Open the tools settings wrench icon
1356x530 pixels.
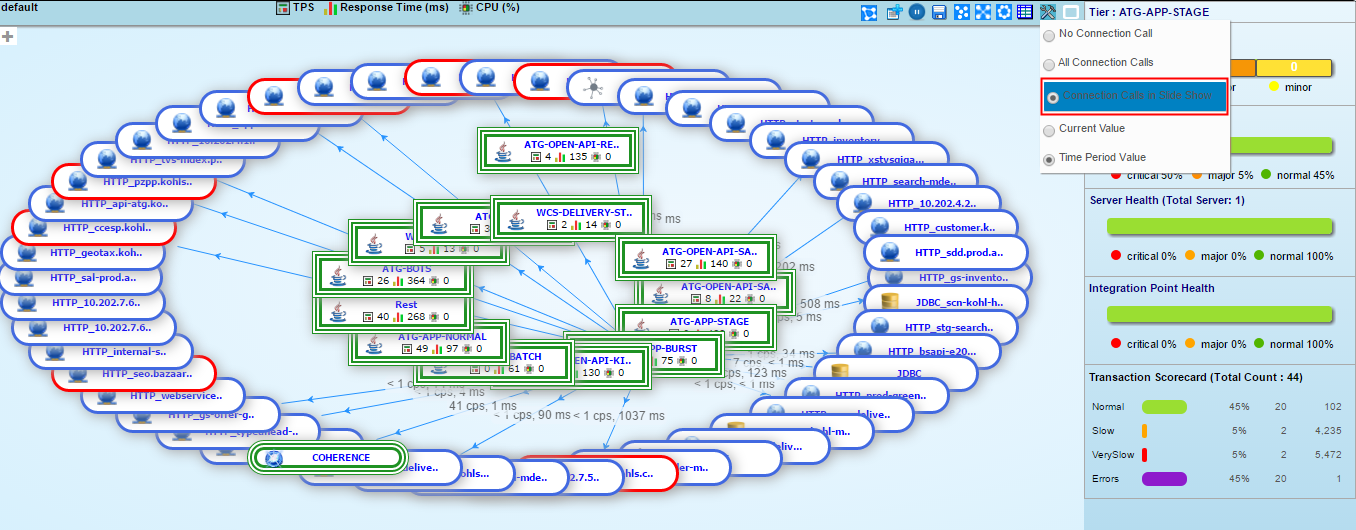(x=1048, y=12)
